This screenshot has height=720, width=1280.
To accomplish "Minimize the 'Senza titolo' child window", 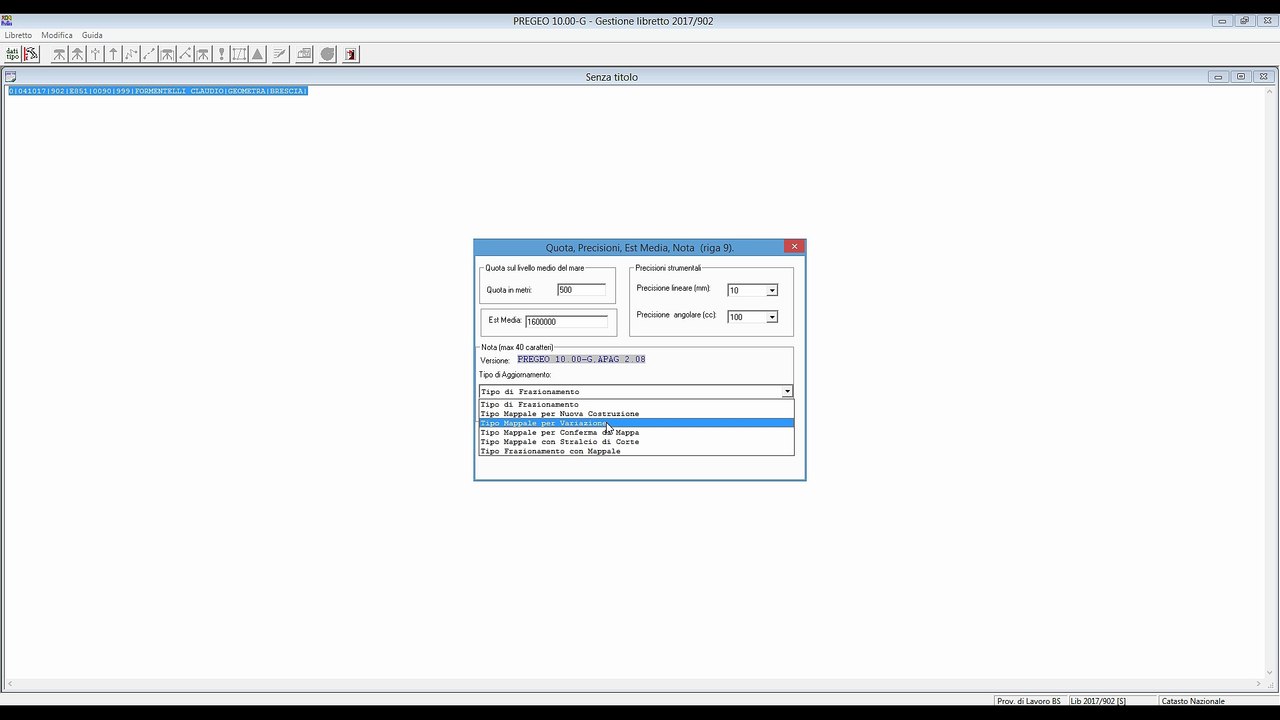I will point(1218,76).
